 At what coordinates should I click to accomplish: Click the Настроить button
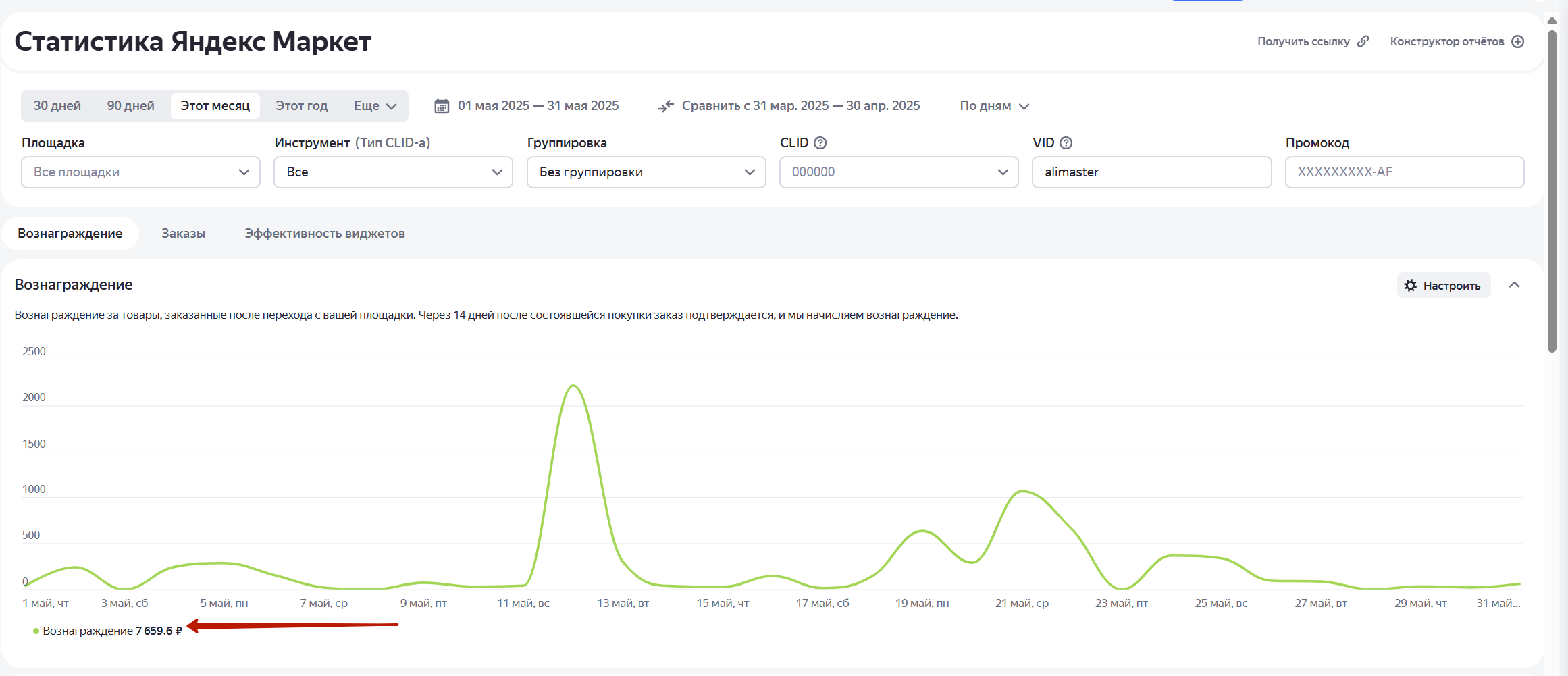pos(1444,286)
